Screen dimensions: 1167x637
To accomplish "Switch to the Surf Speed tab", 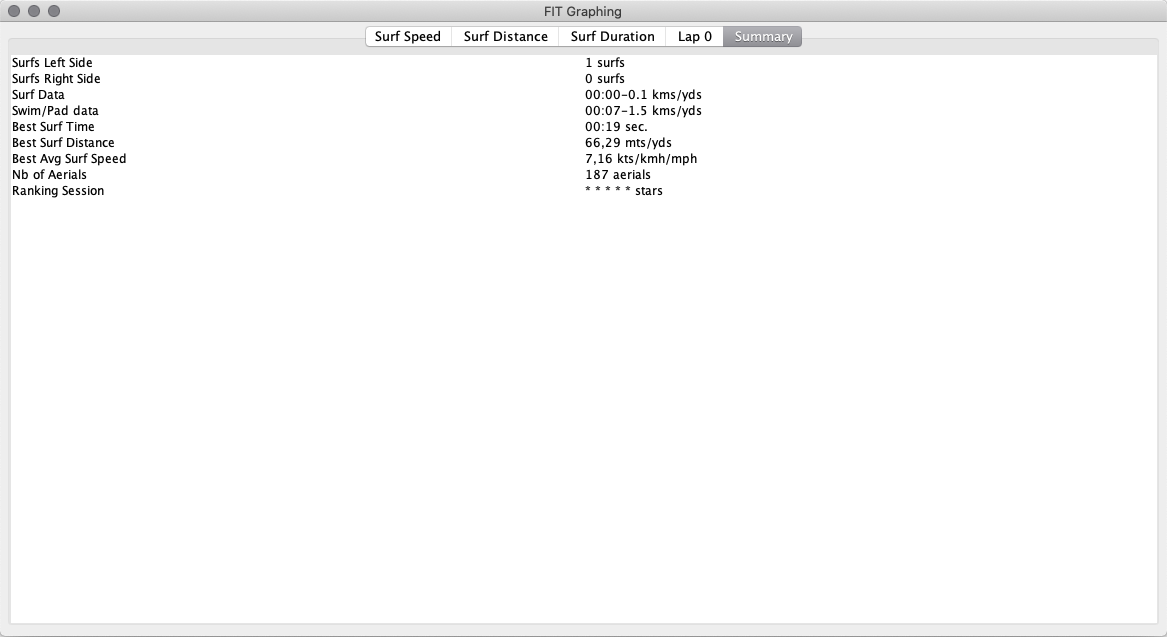I will tap(408, 36).
